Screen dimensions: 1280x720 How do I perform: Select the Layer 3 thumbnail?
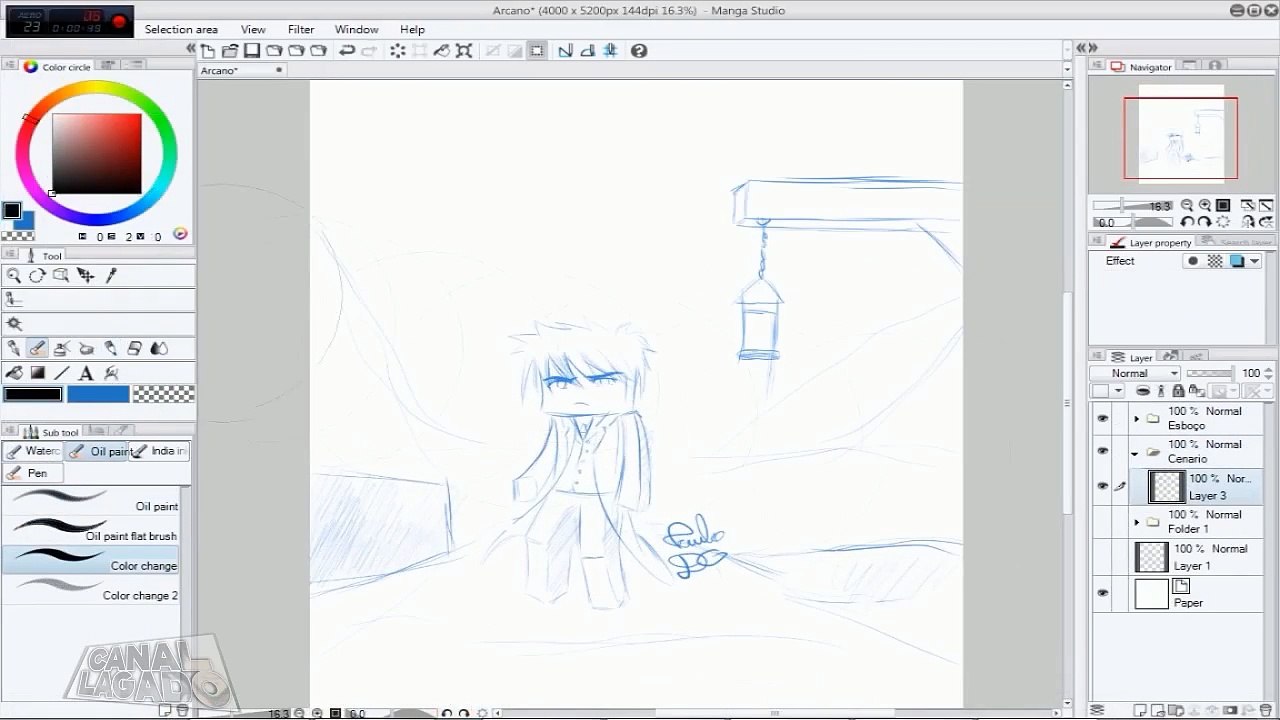pyautogui.click(x=1167, y=487)
